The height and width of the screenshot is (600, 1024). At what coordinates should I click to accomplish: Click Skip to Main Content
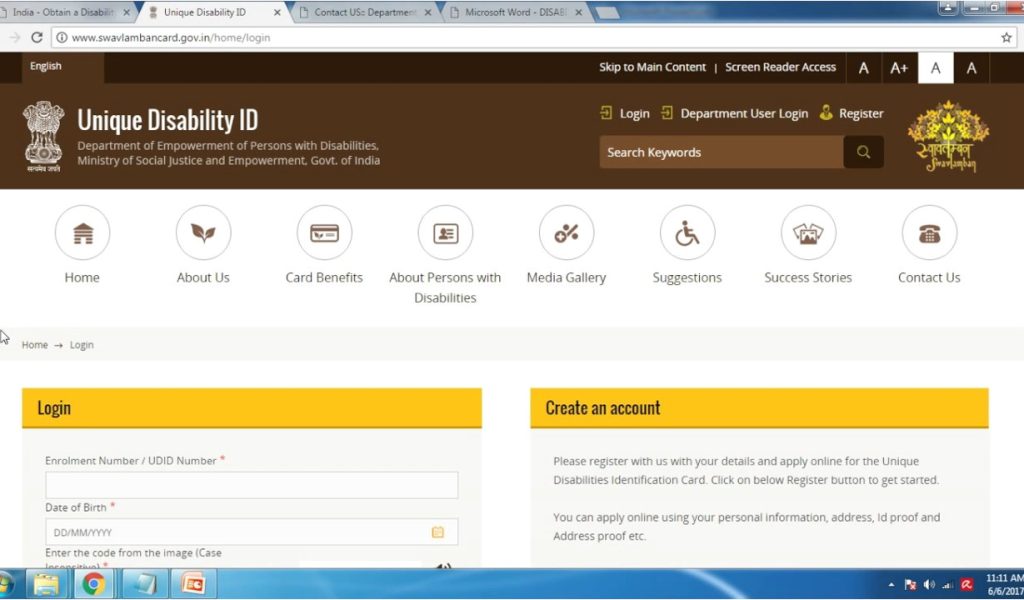pos(652,67)
